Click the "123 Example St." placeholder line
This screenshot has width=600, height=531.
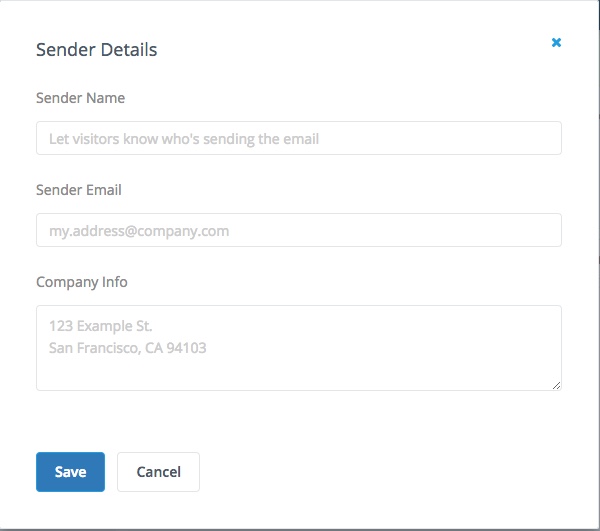100,326
